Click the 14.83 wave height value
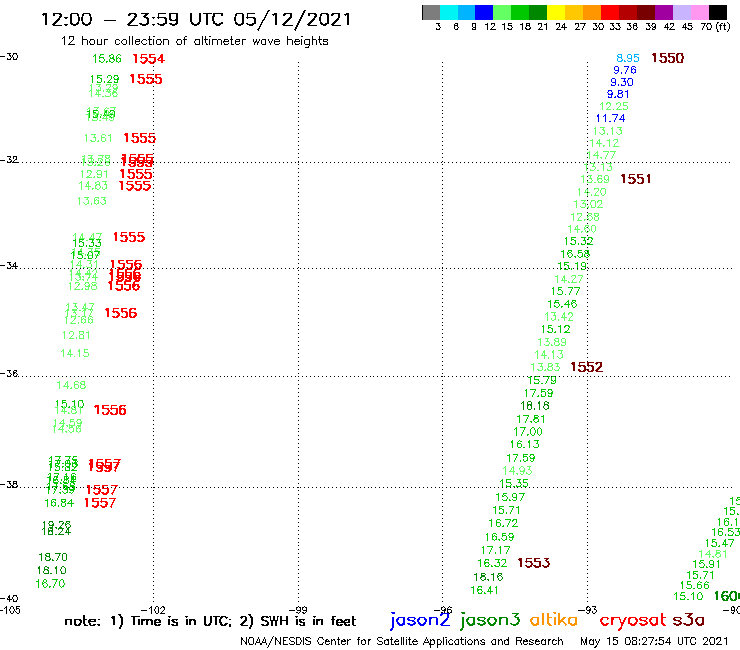 tap(93, 186)
